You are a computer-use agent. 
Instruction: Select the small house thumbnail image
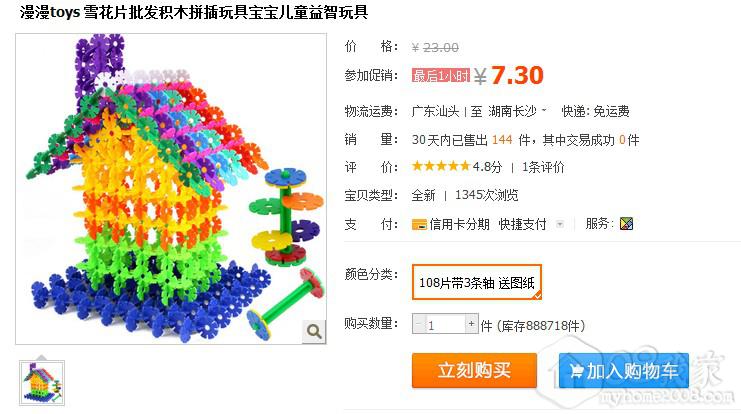click(x=42, y=383)
